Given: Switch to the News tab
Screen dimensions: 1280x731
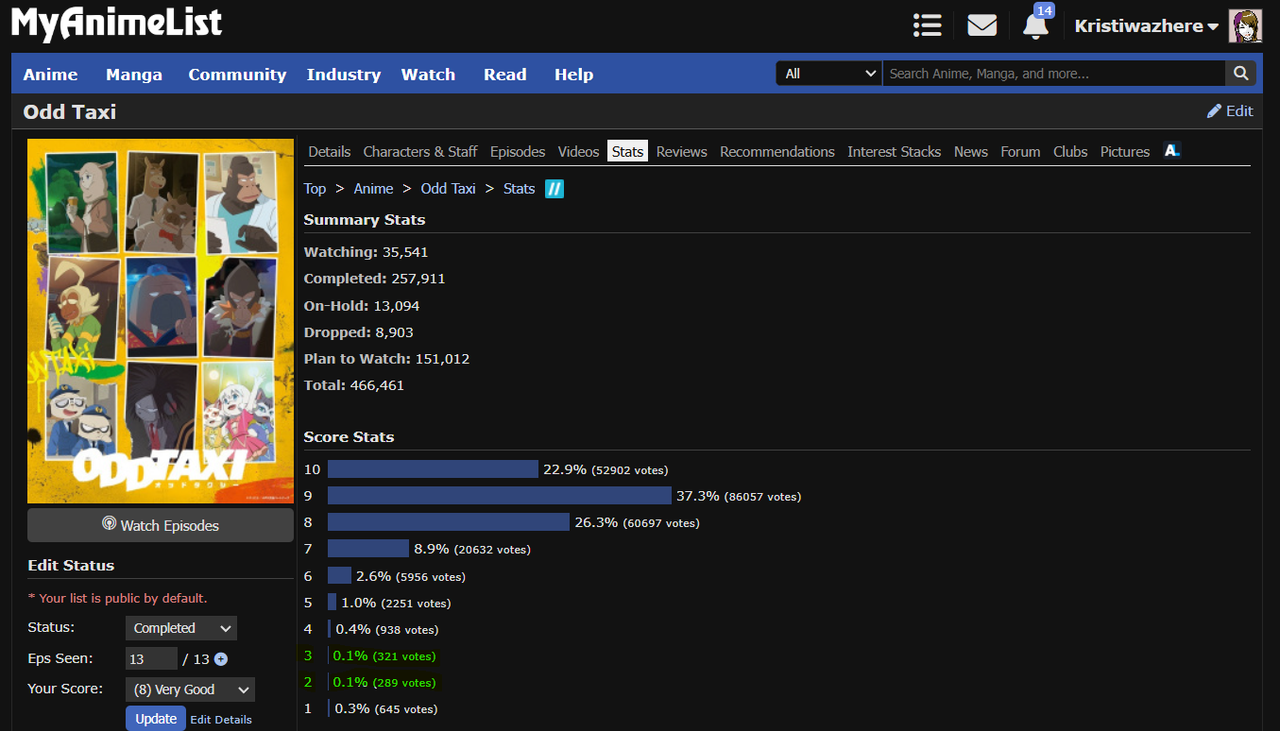Looking at the screenshot, I should (971, 151).
